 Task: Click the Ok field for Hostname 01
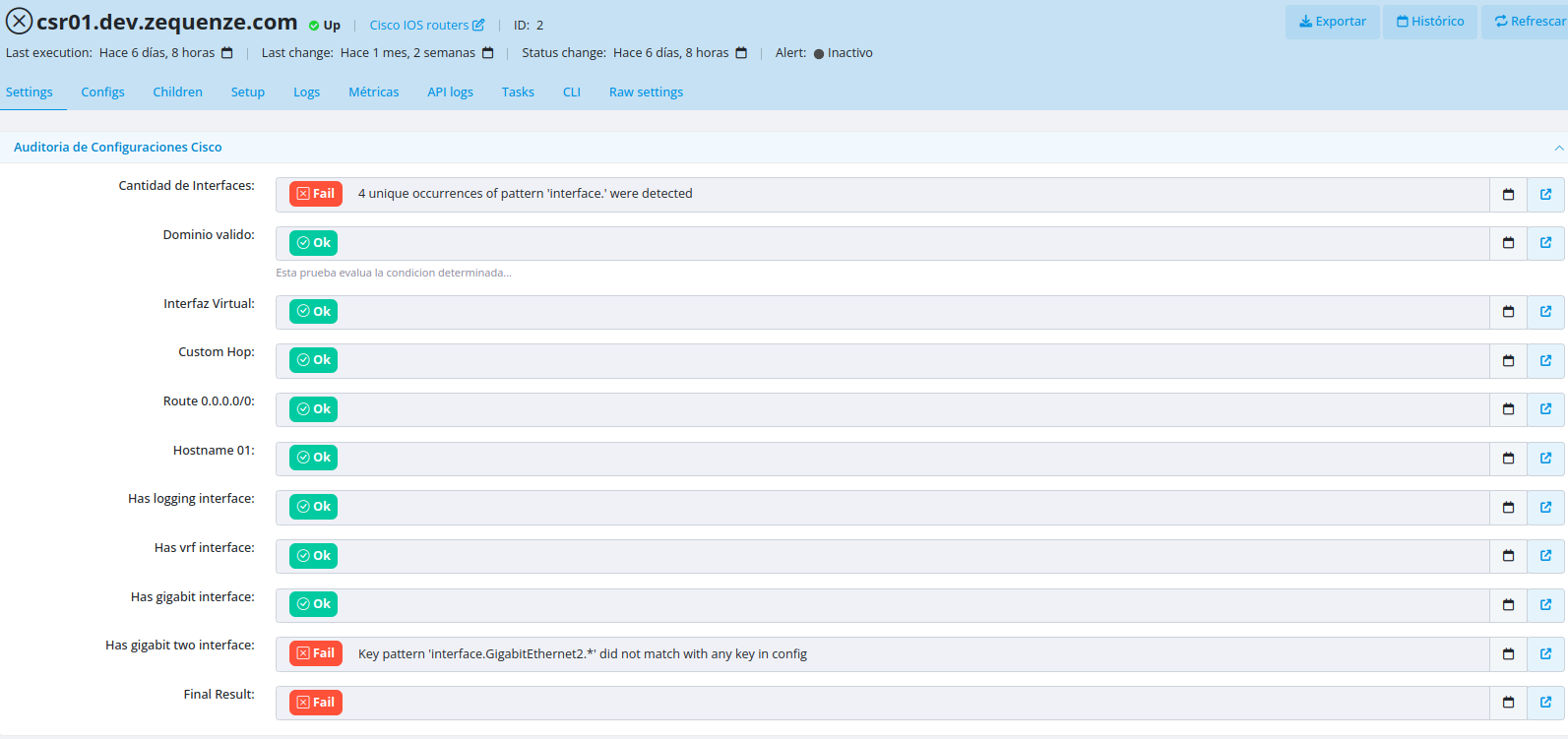coord(314,458)
